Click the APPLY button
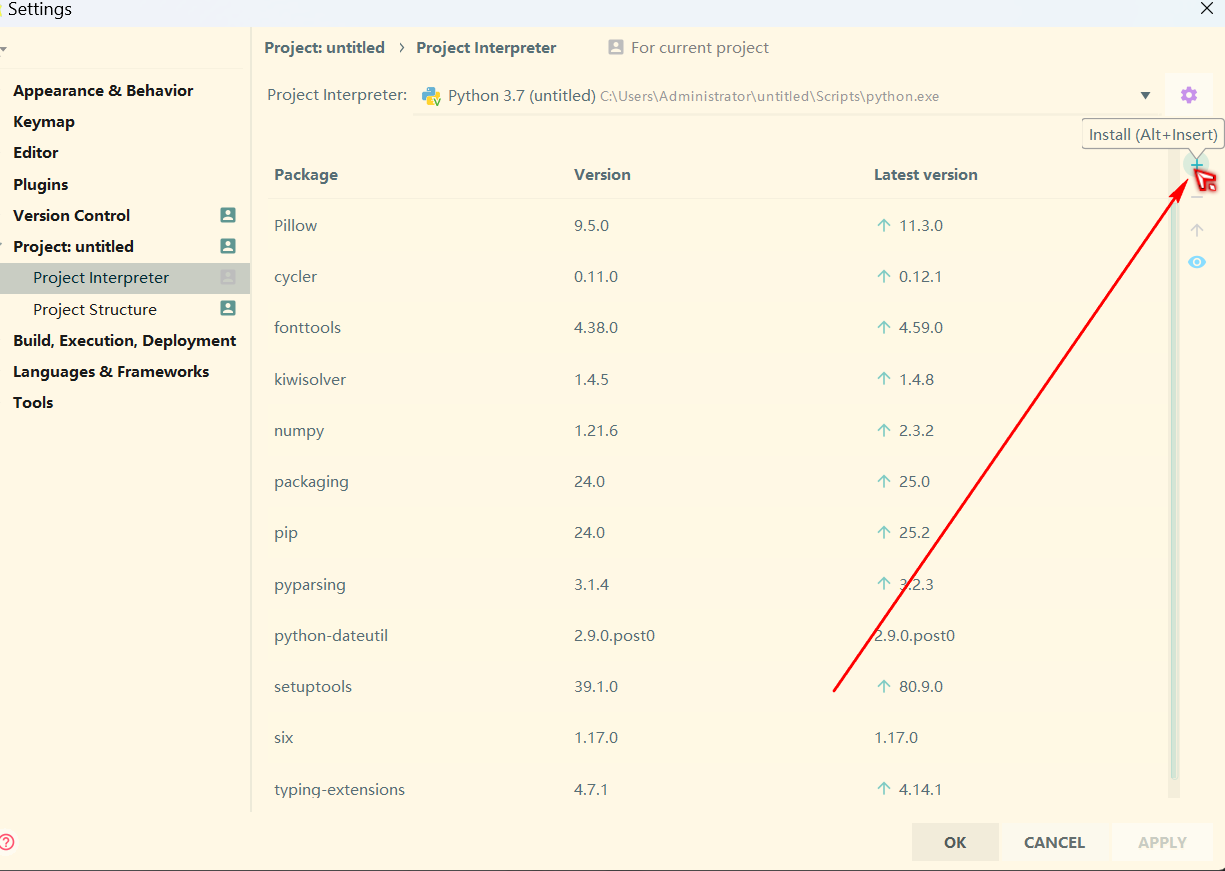1225x871 pixels. click(x=1162, y=842)
